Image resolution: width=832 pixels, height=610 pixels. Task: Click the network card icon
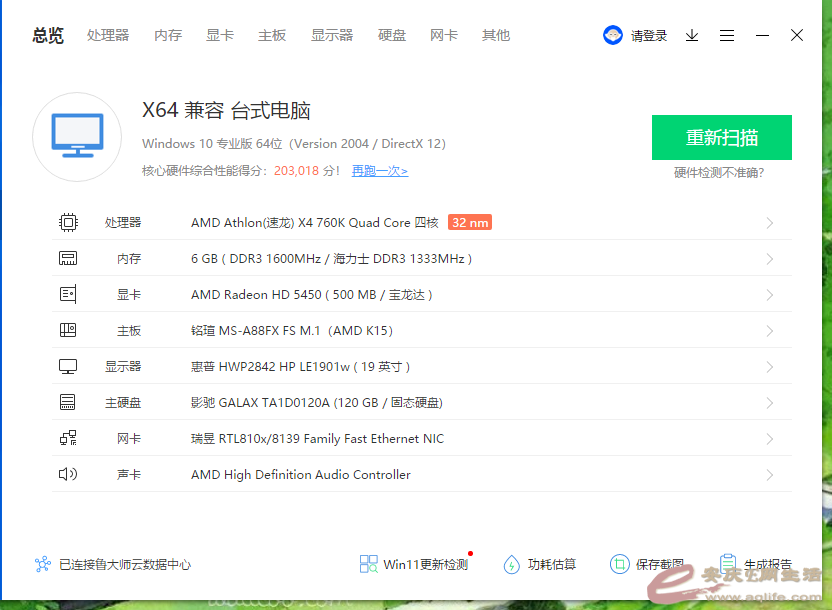[x=68, y=439]
